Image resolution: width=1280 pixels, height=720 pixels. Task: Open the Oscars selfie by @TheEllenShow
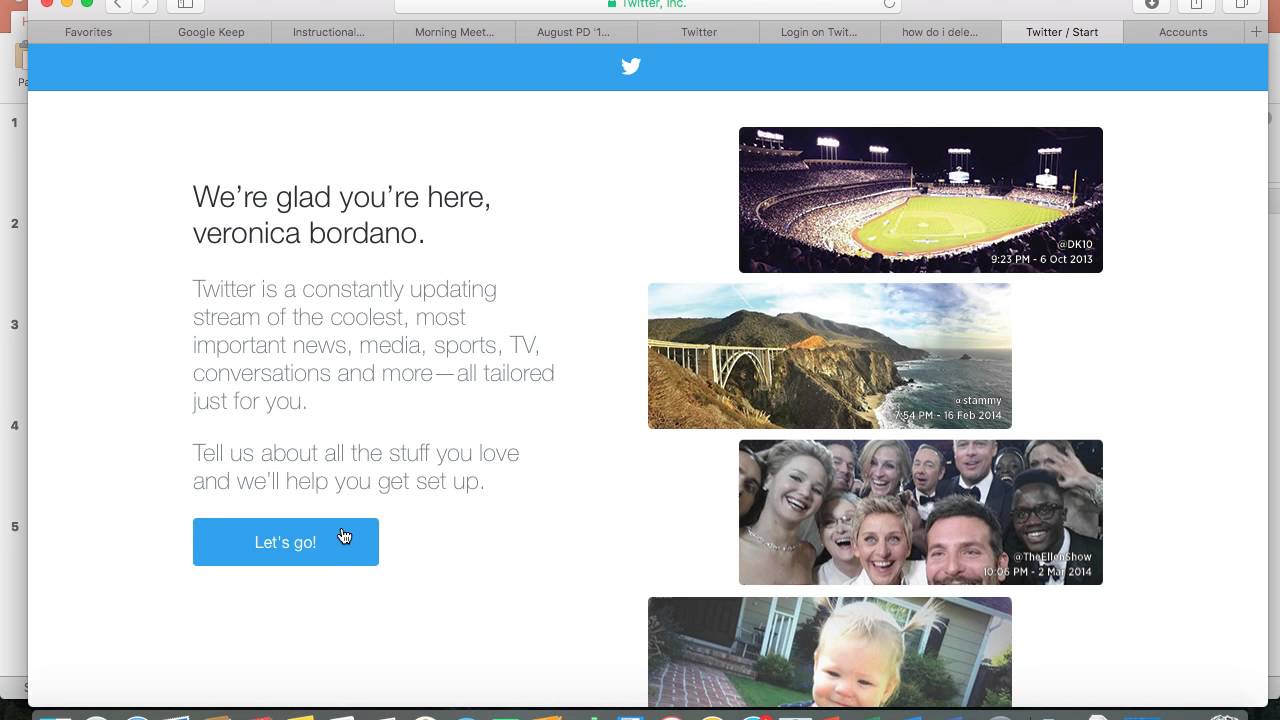[x=920, y=512]
